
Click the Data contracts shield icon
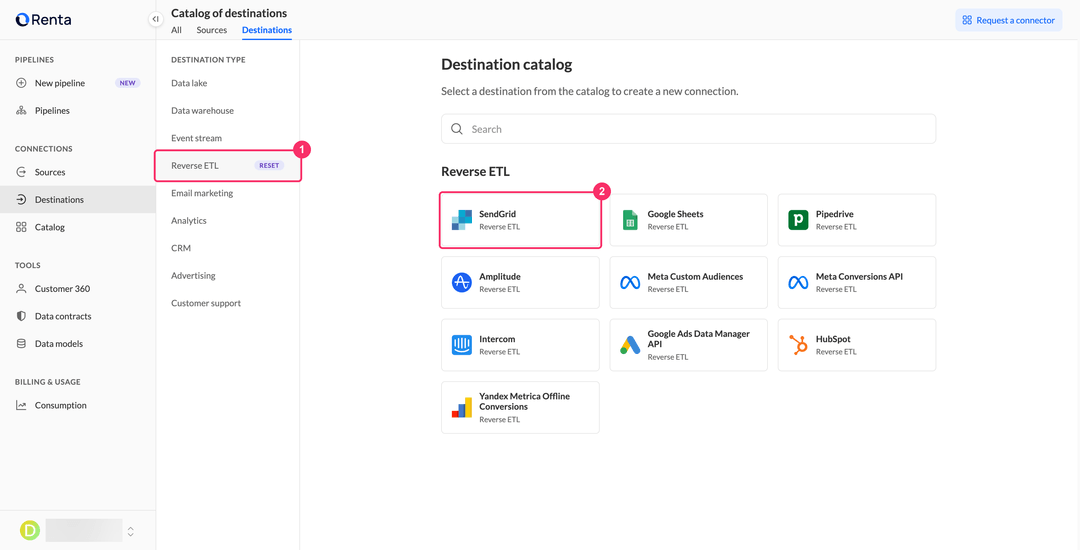pyautogui.click(x=21, y=317)
